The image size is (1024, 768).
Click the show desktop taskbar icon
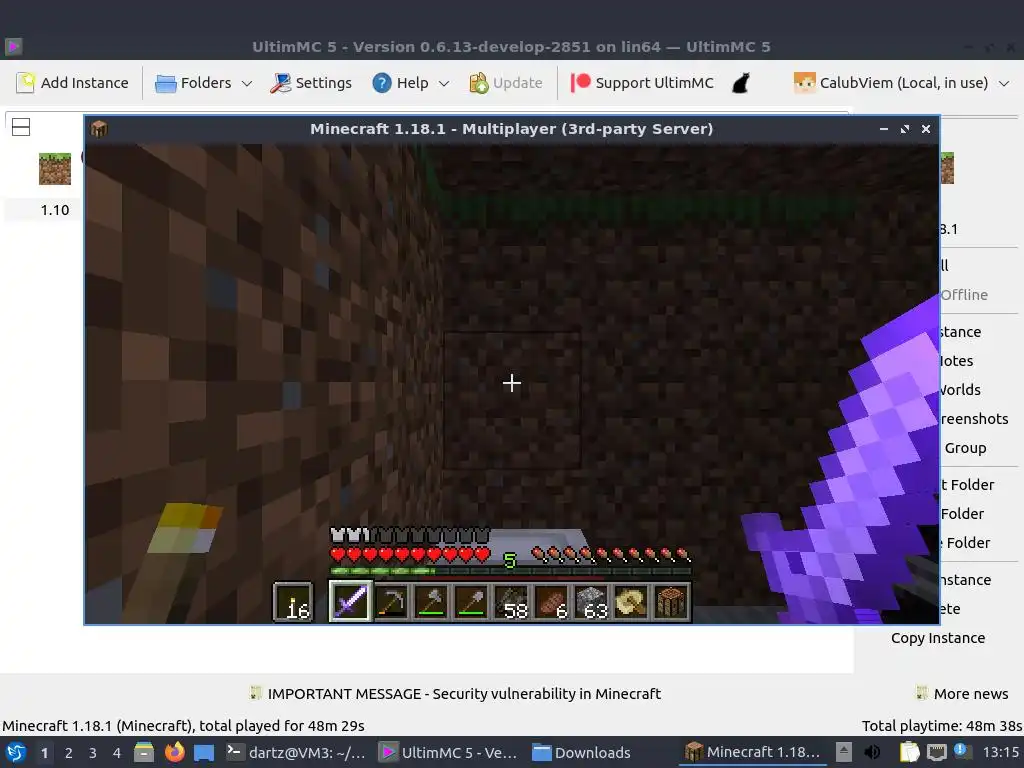click(x=204, y=752)
